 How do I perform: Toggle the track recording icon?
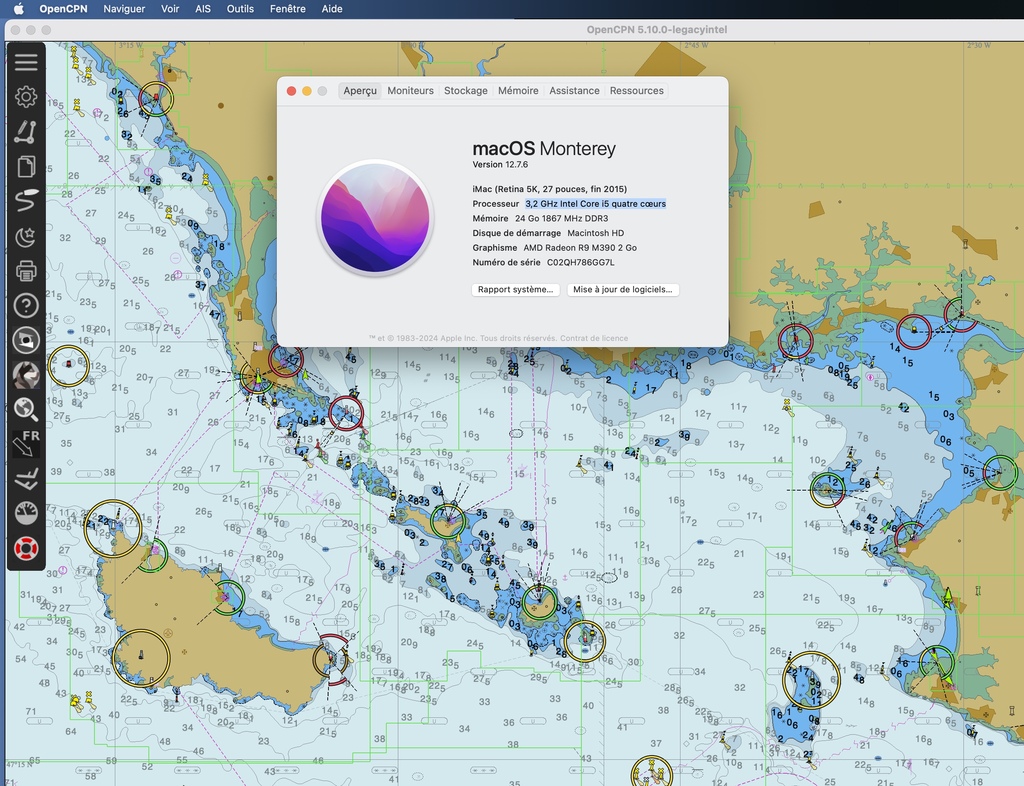[26, 200]
